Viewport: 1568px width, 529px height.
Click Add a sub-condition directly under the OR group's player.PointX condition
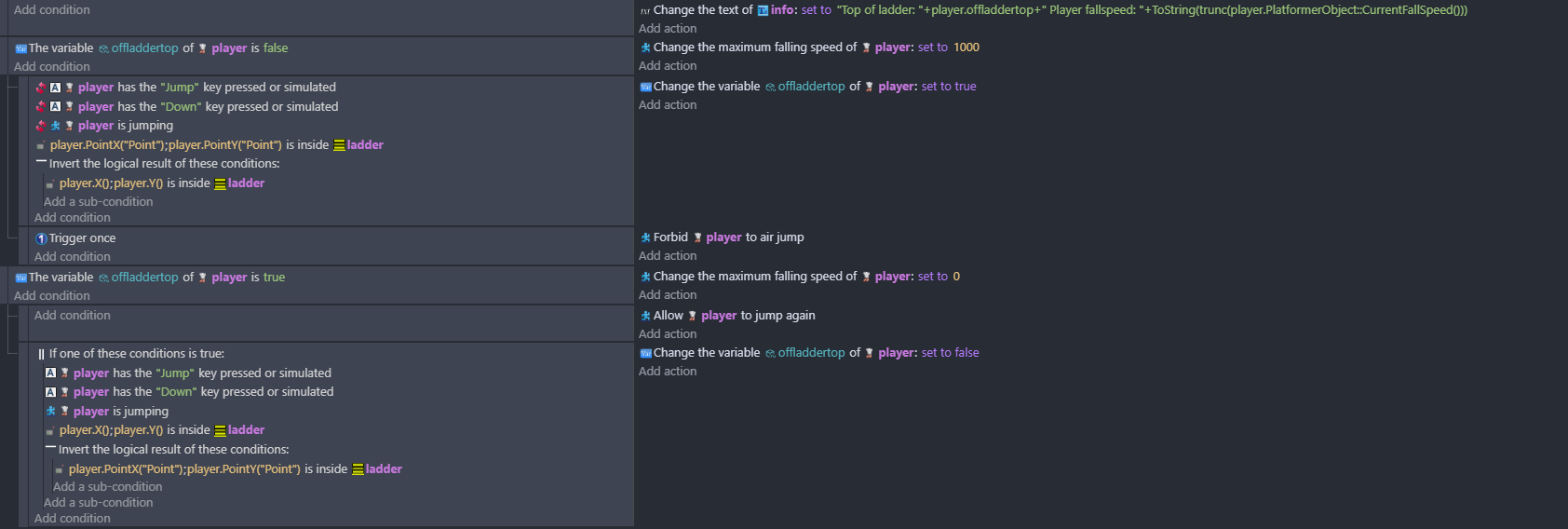(x=108, y=487)
